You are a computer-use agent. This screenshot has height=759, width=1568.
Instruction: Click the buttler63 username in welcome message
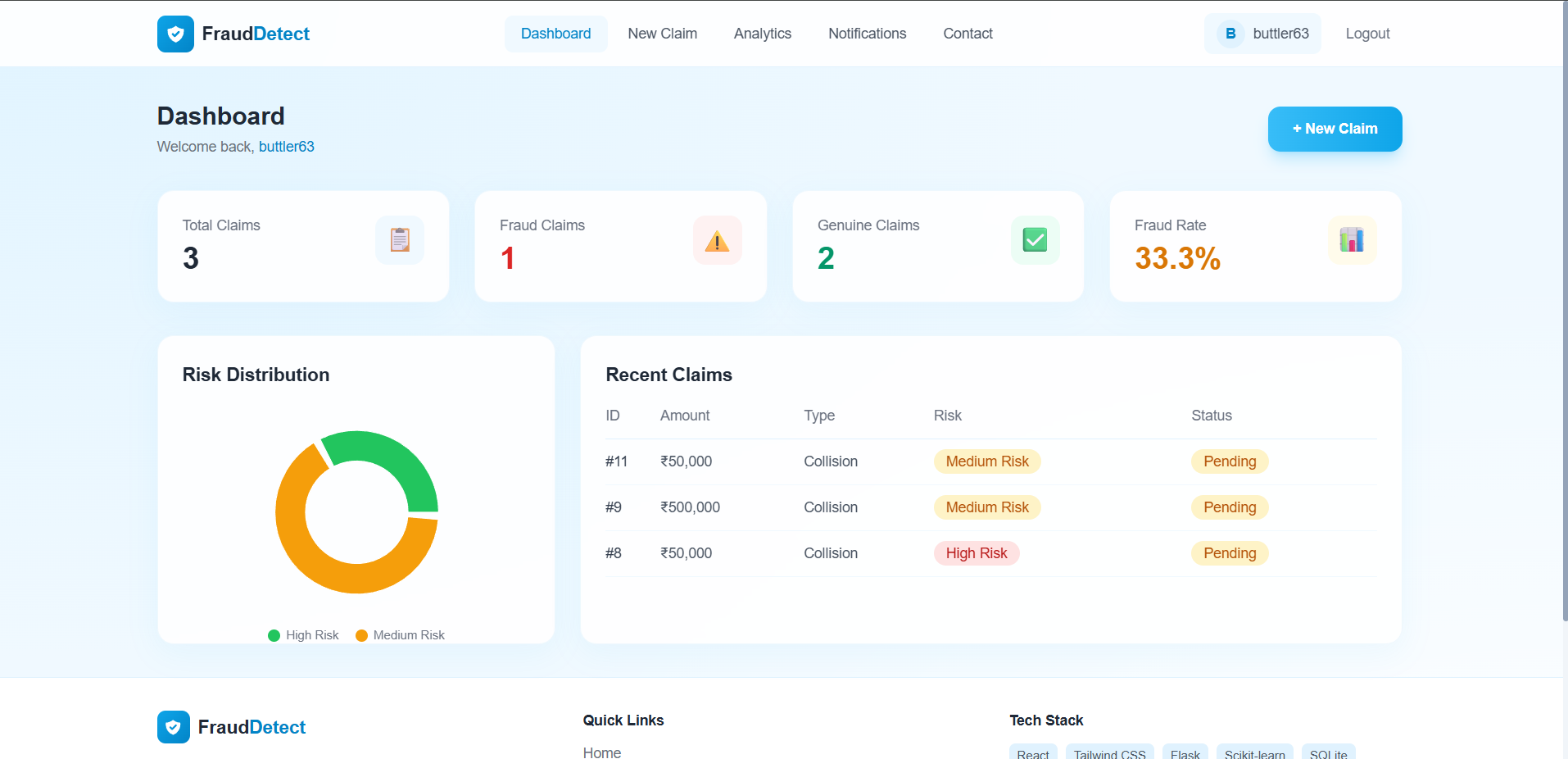pos(287,147)
